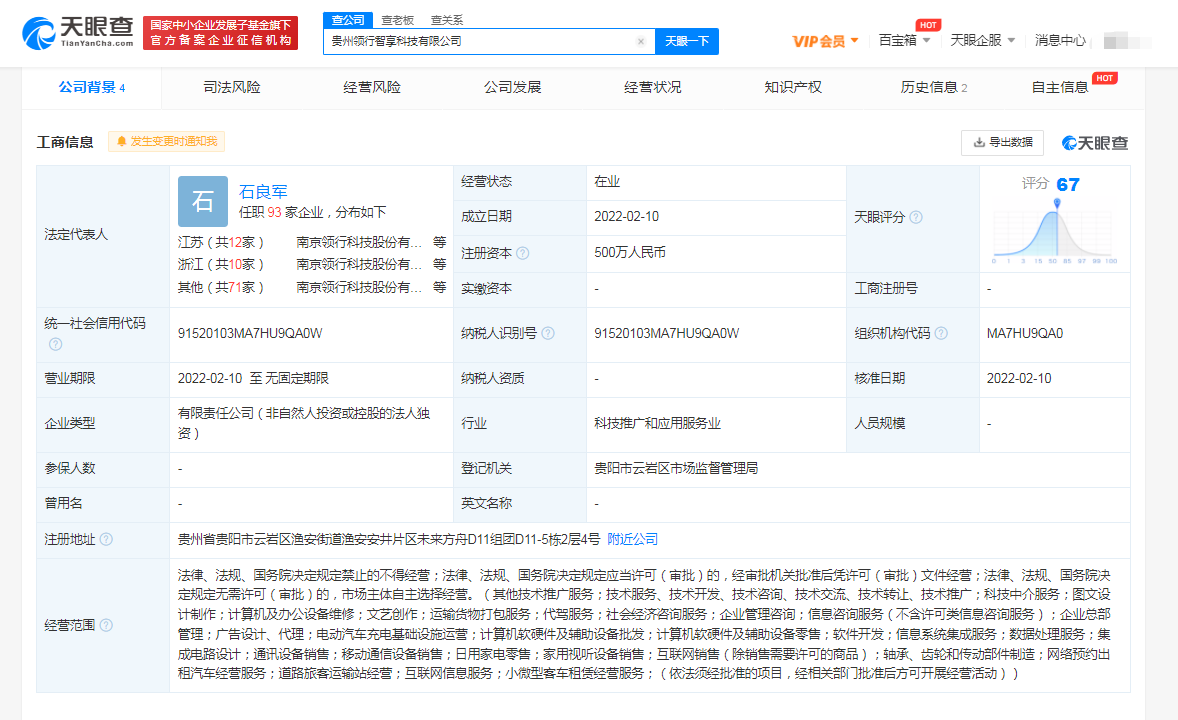Open the 司法风险 tab
Image resolution: width=1178 pixels, height=720 pixels.
[231, 87]
